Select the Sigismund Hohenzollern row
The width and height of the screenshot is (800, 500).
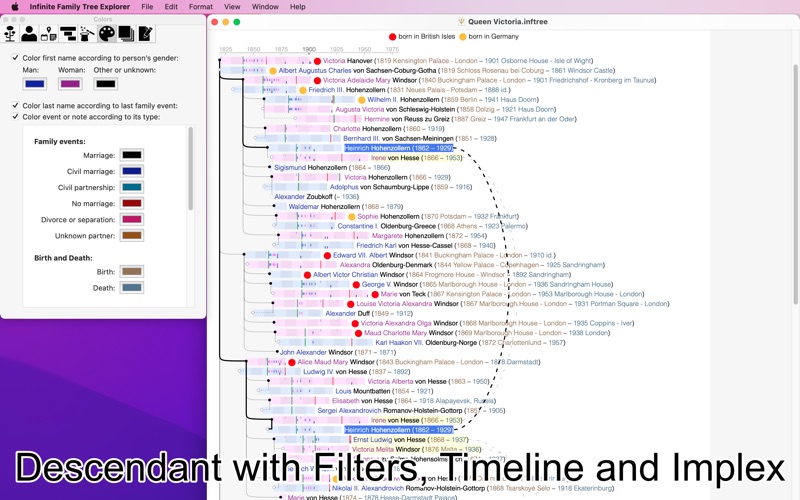point(332,167)
